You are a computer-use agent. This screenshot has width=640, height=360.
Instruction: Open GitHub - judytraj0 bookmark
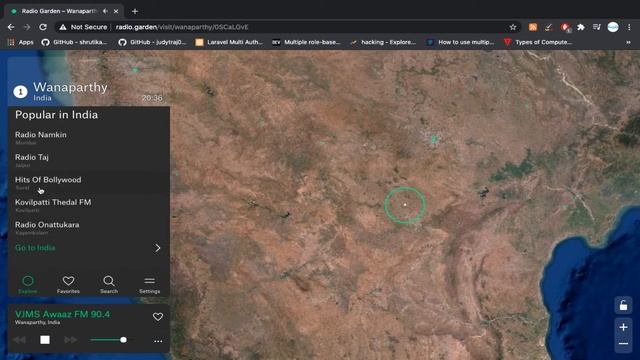152,42
